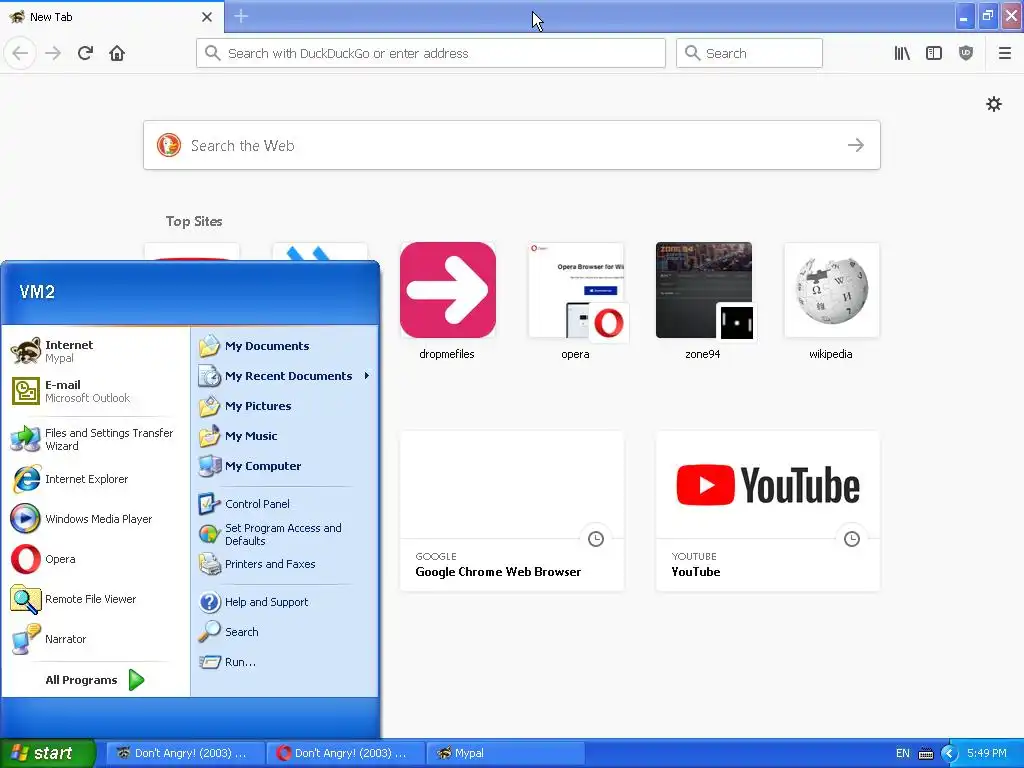Open Printers and Faxes
The width and height of the screenshot is (1024, 768).
click(x=285, y=564)
